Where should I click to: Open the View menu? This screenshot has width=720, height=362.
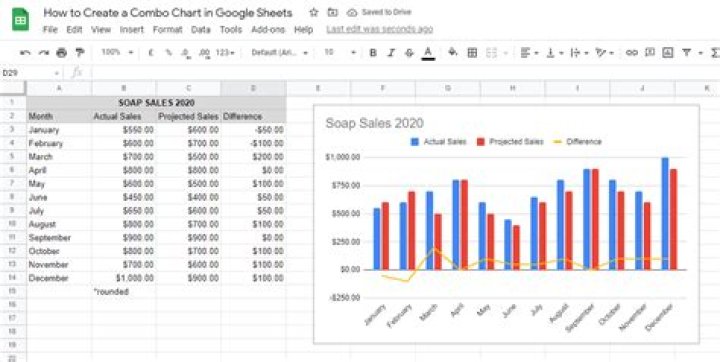101,29
